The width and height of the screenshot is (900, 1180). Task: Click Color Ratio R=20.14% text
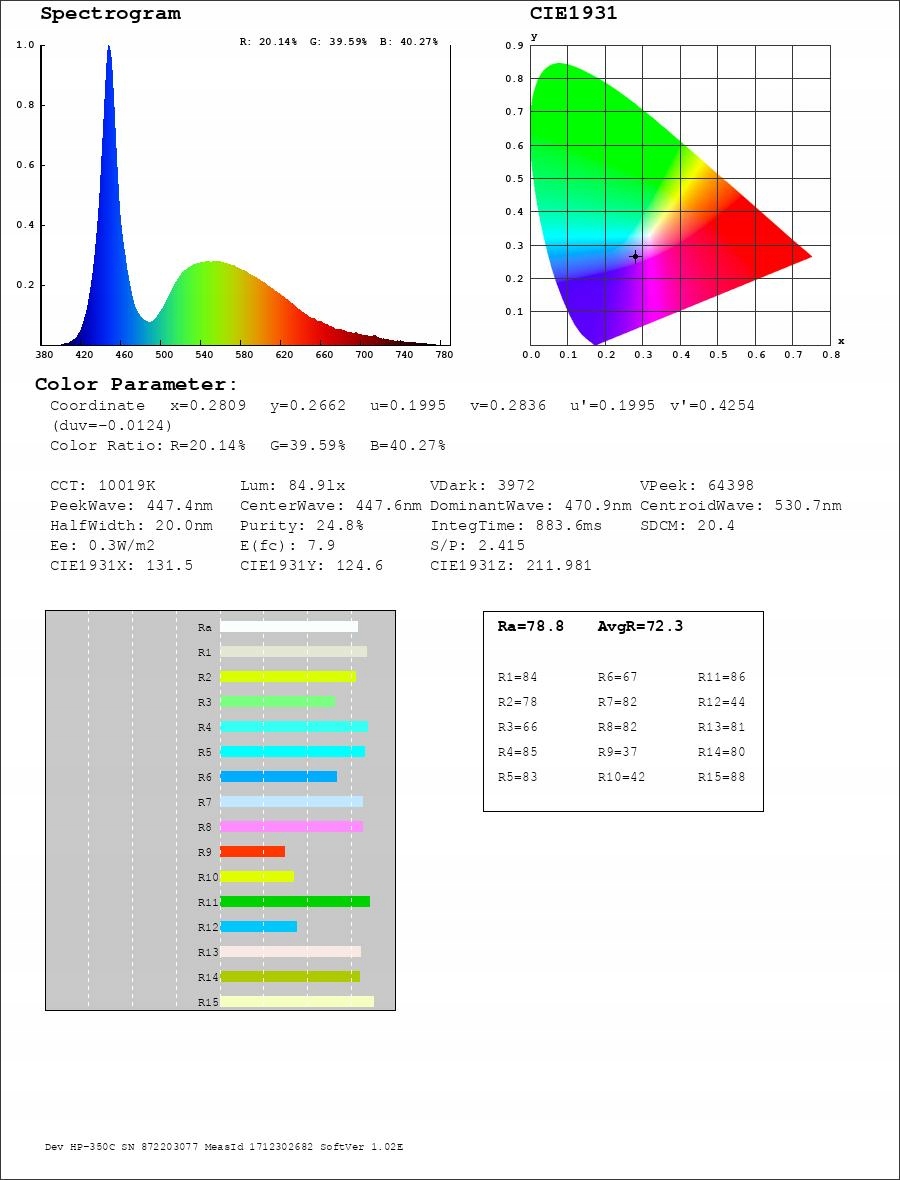coord(148,446)
